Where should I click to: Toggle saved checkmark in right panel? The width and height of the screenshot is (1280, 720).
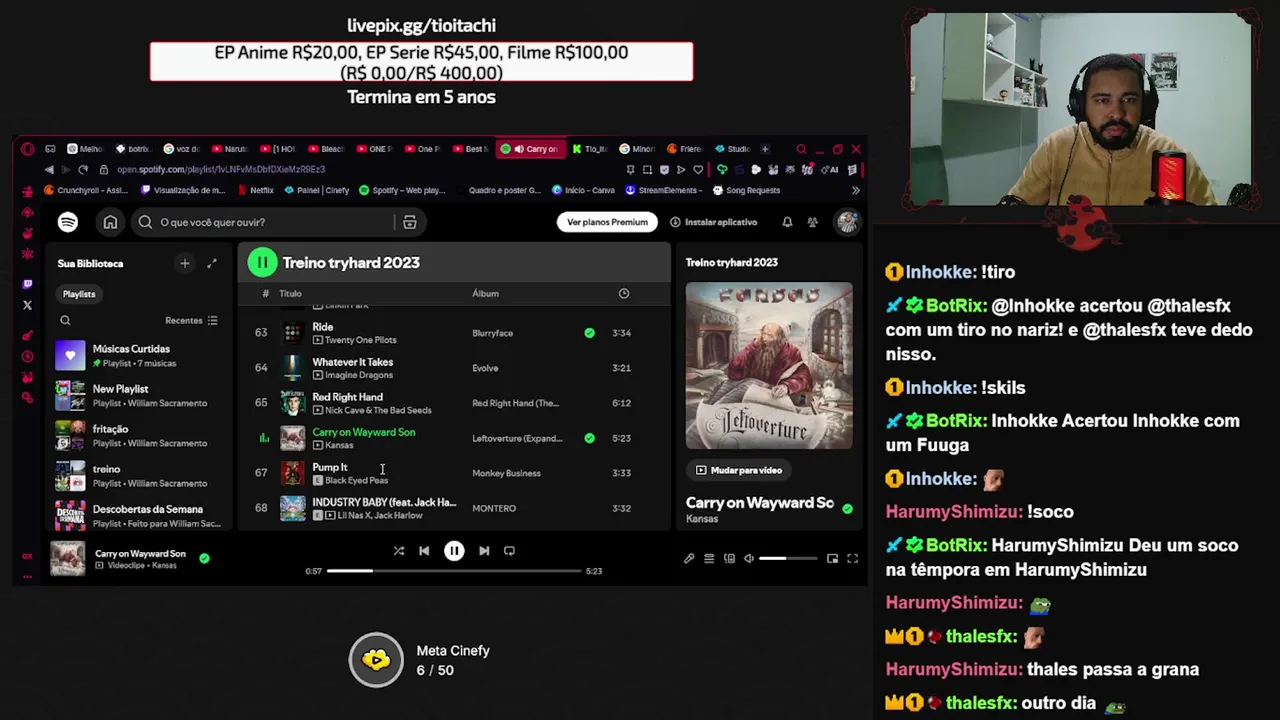click(x=847, y=509)
